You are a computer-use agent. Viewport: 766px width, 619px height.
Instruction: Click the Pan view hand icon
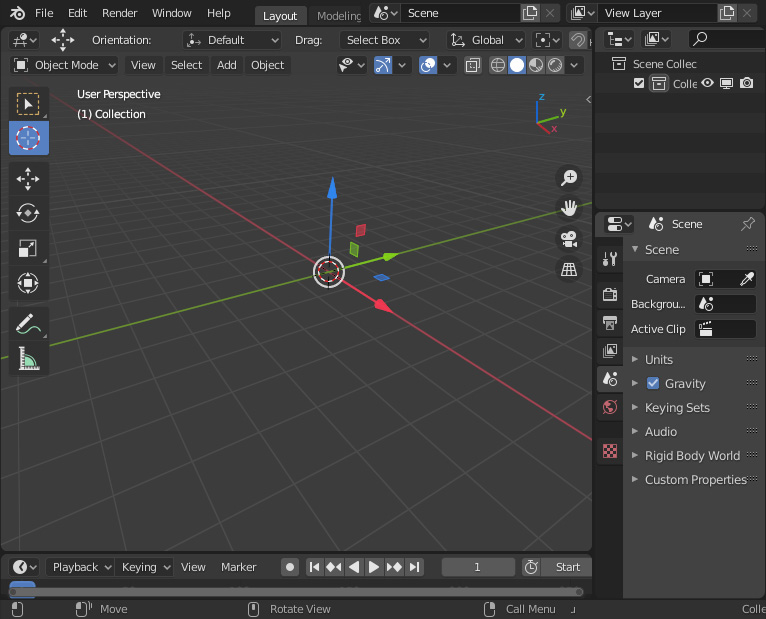[x=569, y=208]
